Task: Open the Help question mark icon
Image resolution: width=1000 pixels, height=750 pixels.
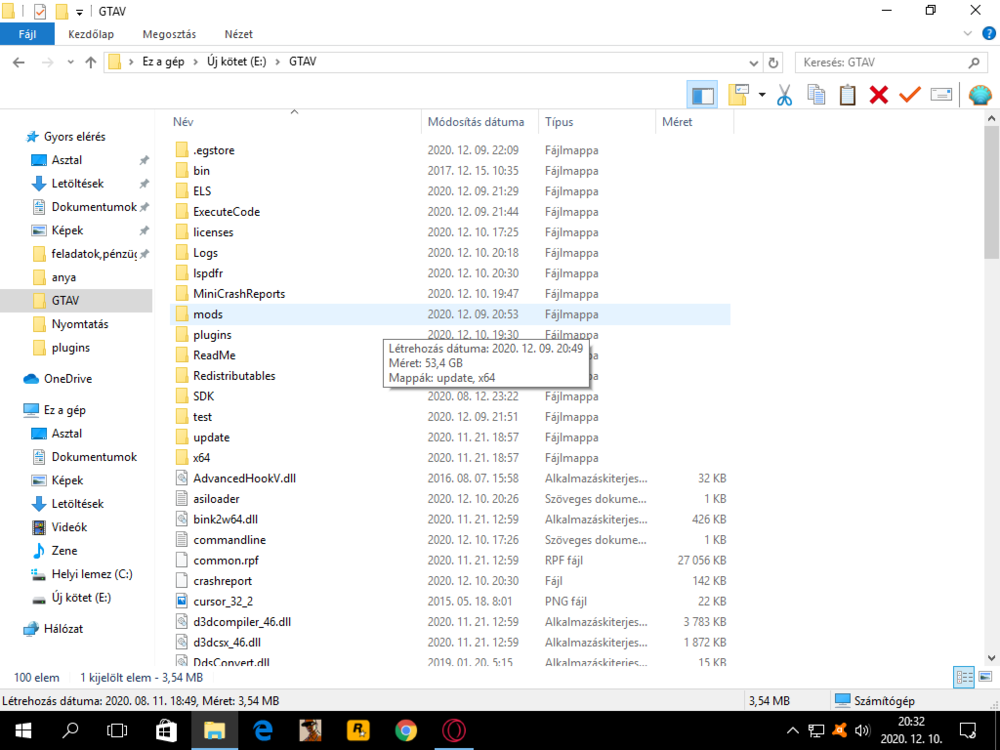Action: (x=989, y=33)
